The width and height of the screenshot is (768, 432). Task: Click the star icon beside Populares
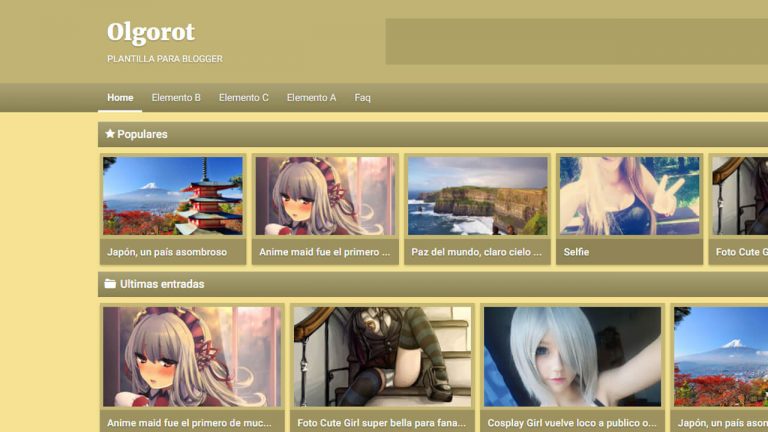[x=110, y=134]
